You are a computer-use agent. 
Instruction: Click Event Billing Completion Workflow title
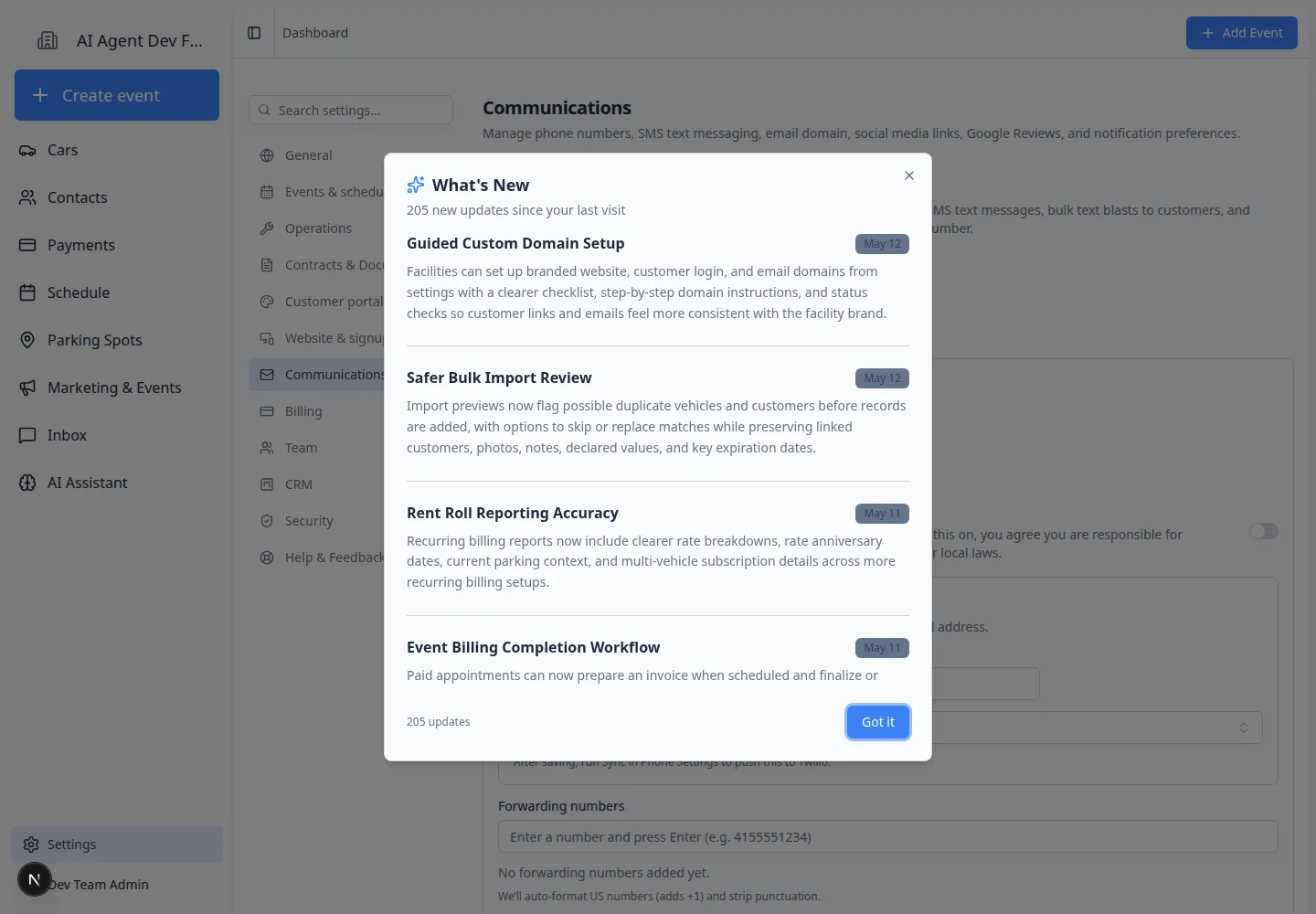pyautogui.click(x=533, y=647)
